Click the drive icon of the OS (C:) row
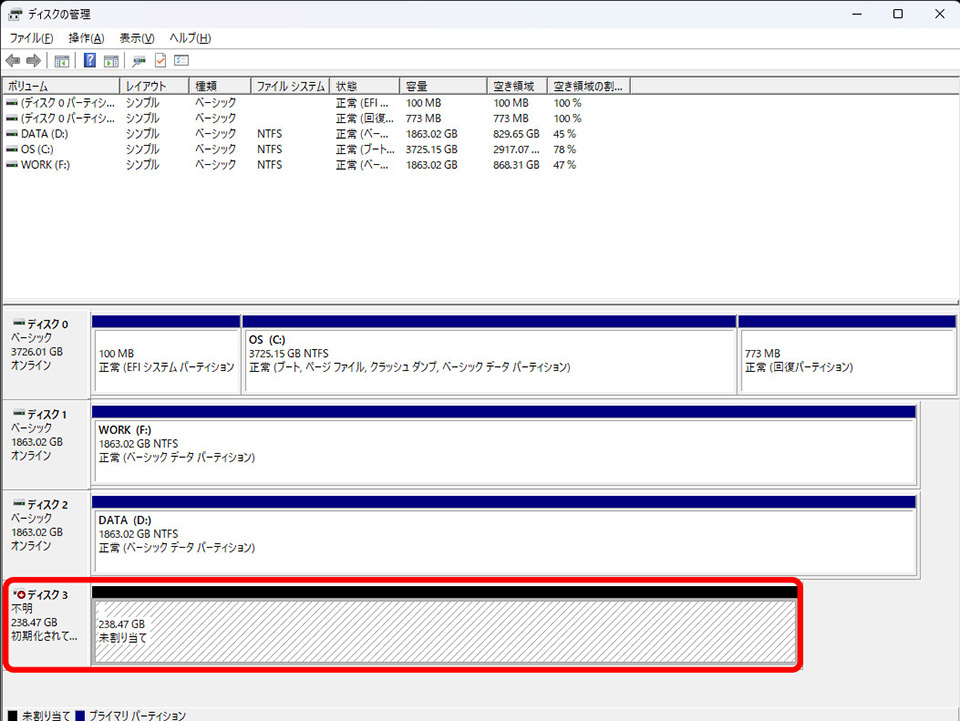 coord(12,149)
